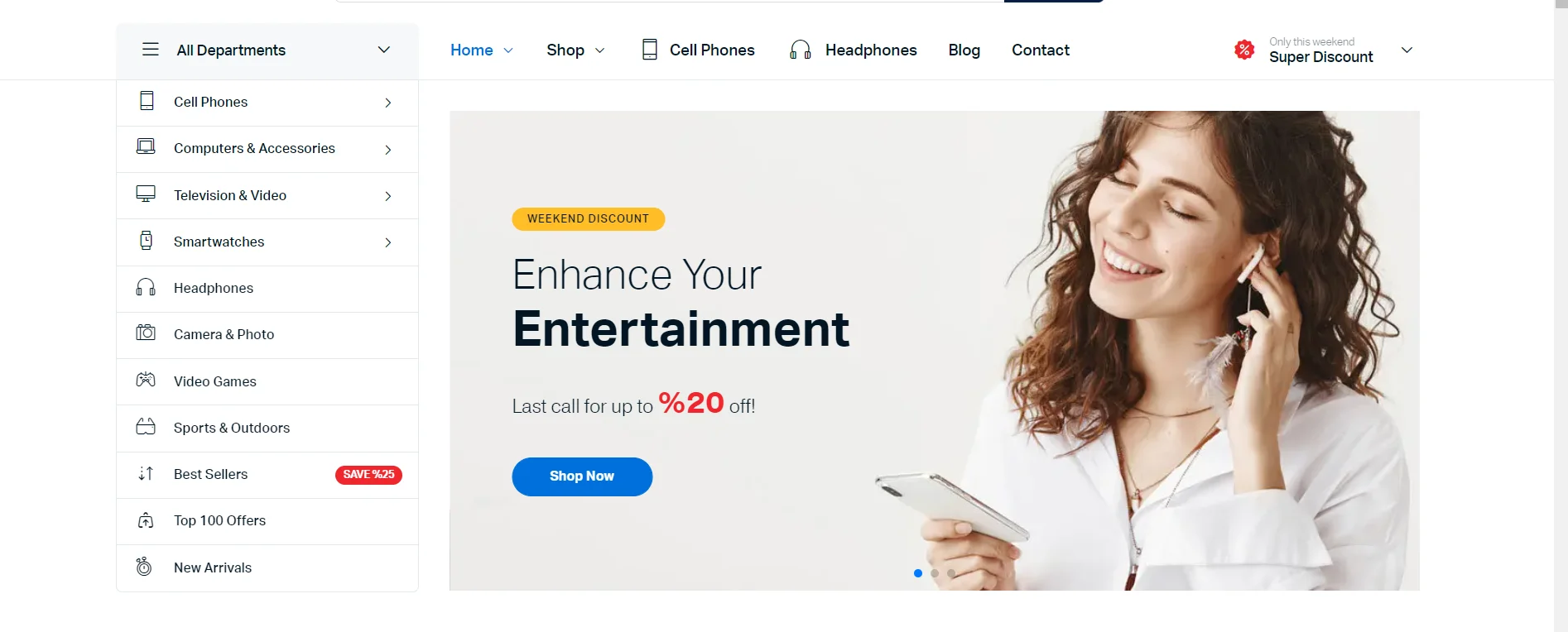Select the third carousel slide dot

pyautogui.click(x=950, y=573)
